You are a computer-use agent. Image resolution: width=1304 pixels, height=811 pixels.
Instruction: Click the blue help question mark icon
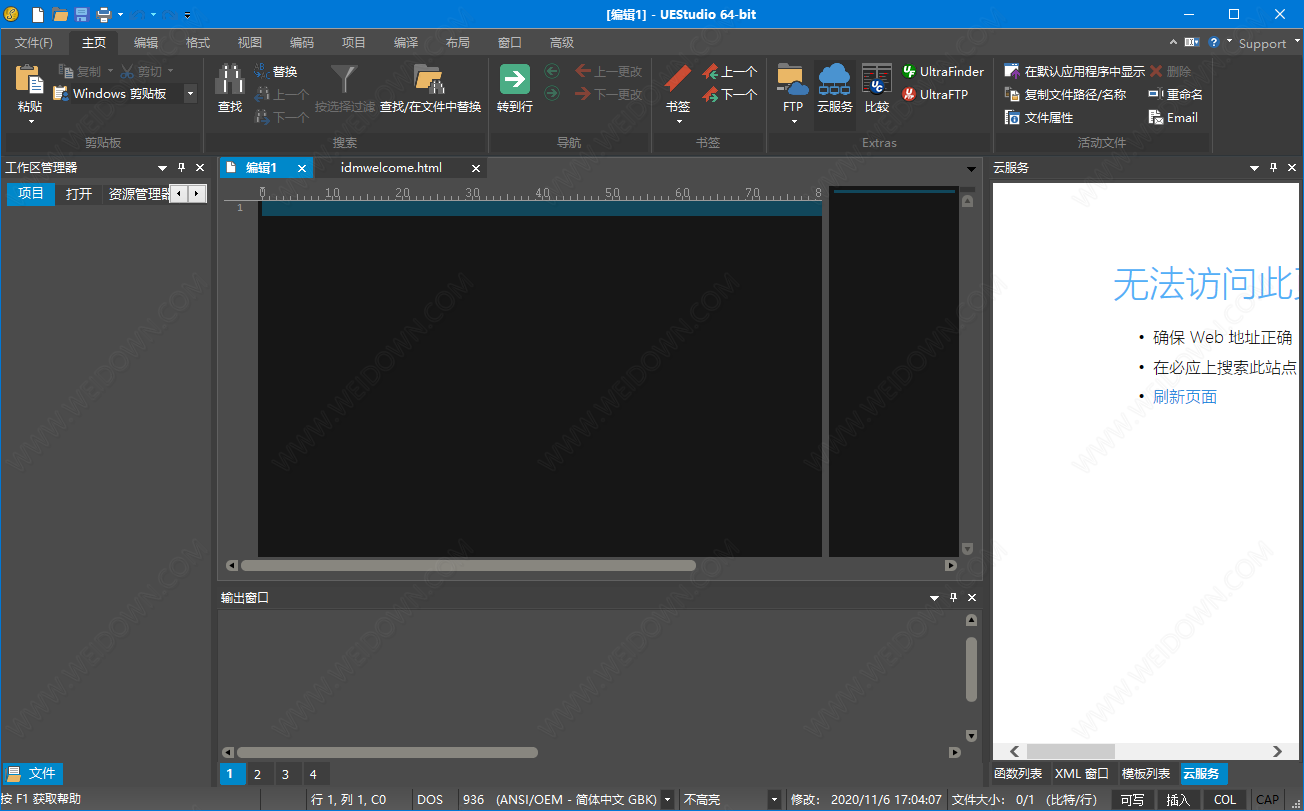[x=1214, y=42]
